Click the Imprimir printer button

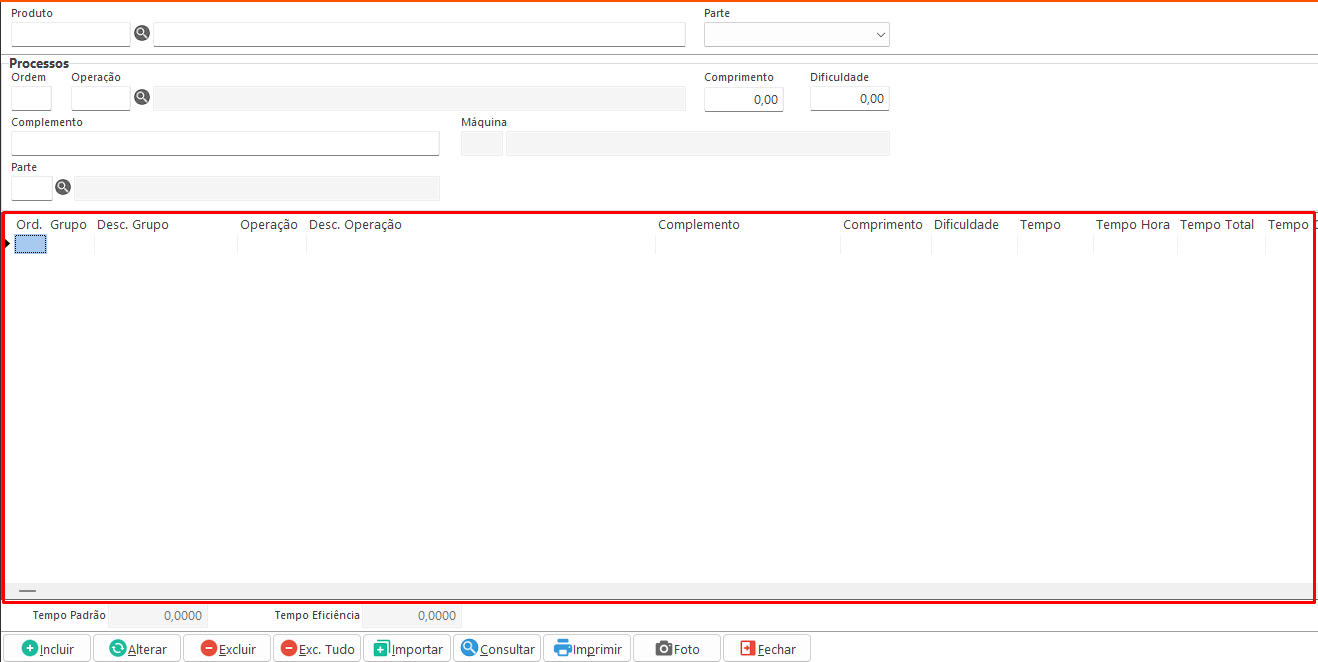587,649
